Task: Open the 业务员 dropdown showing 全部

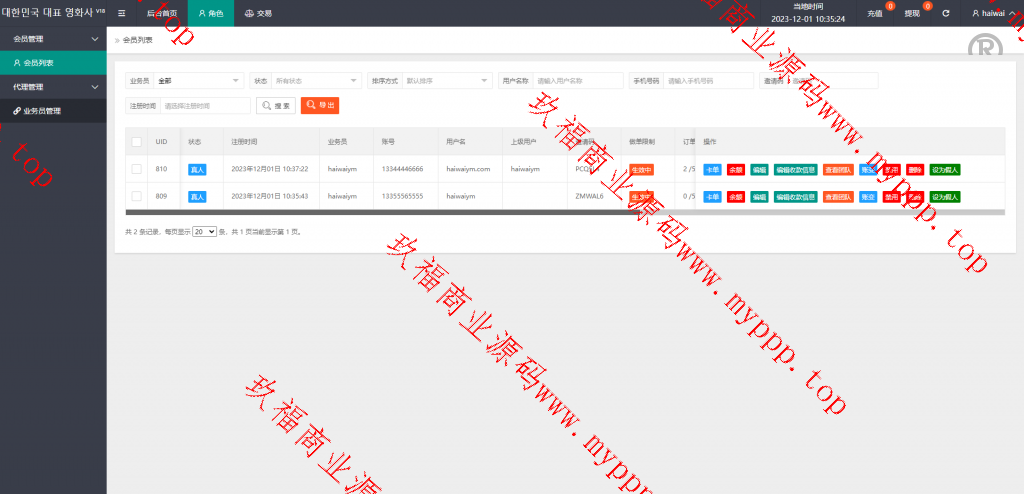Action: [x=198, y=80]
